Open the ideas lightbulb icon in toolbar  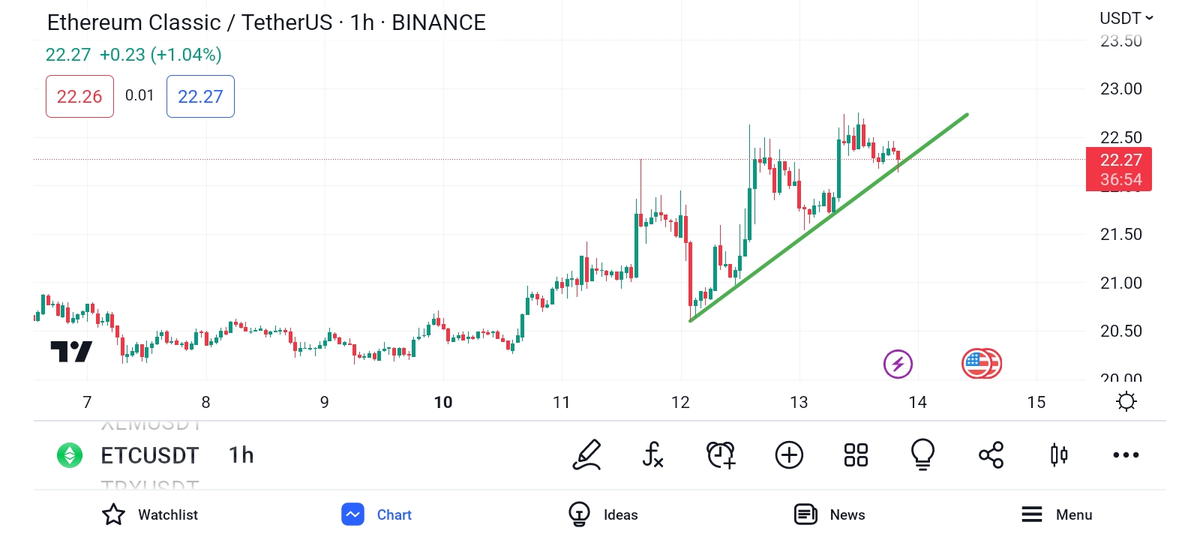(x=923, y=455)
